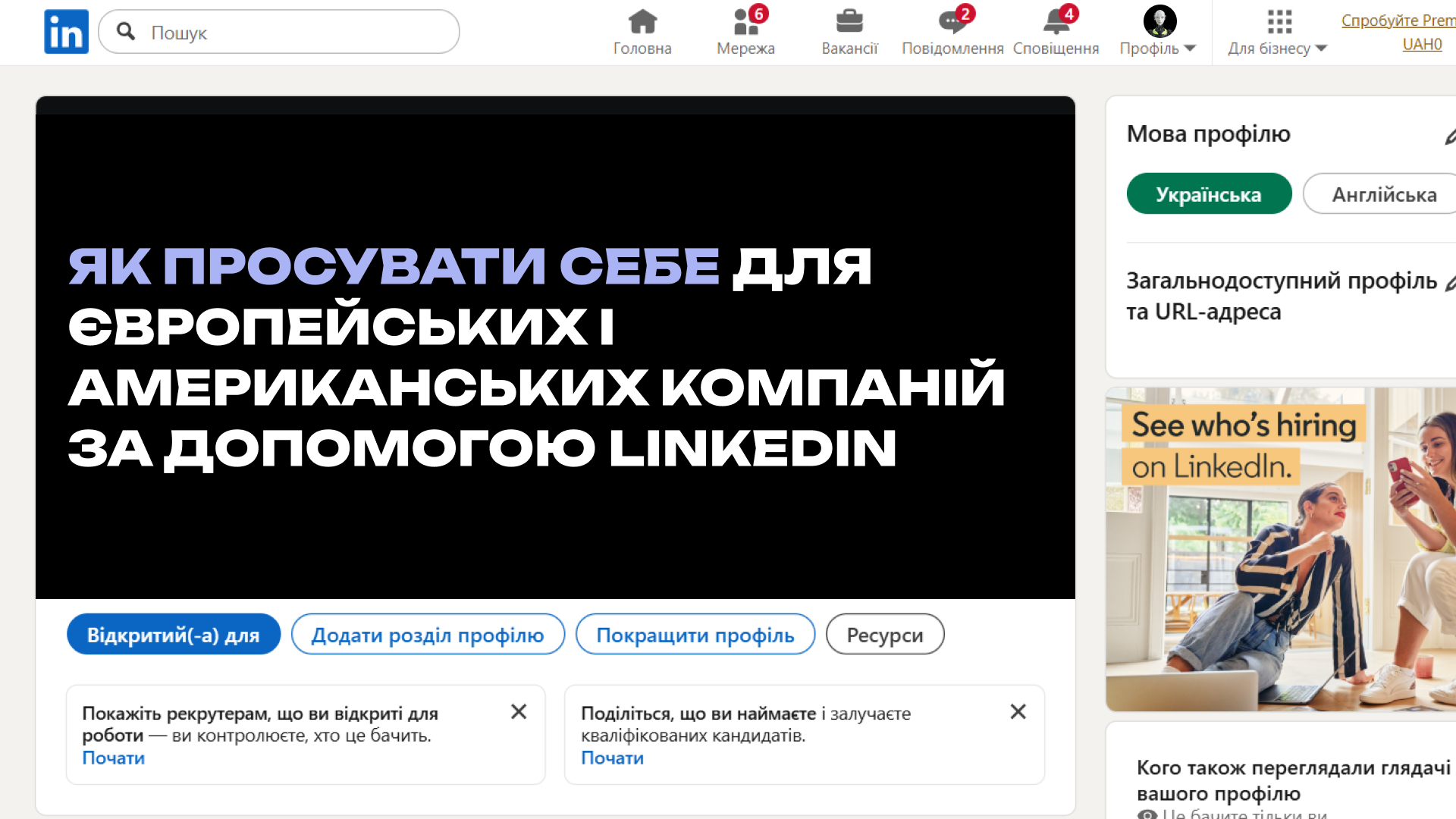The width and height of the screenshot is (1456, 819).
Task: Open the Home house icon
Action: 642,22
